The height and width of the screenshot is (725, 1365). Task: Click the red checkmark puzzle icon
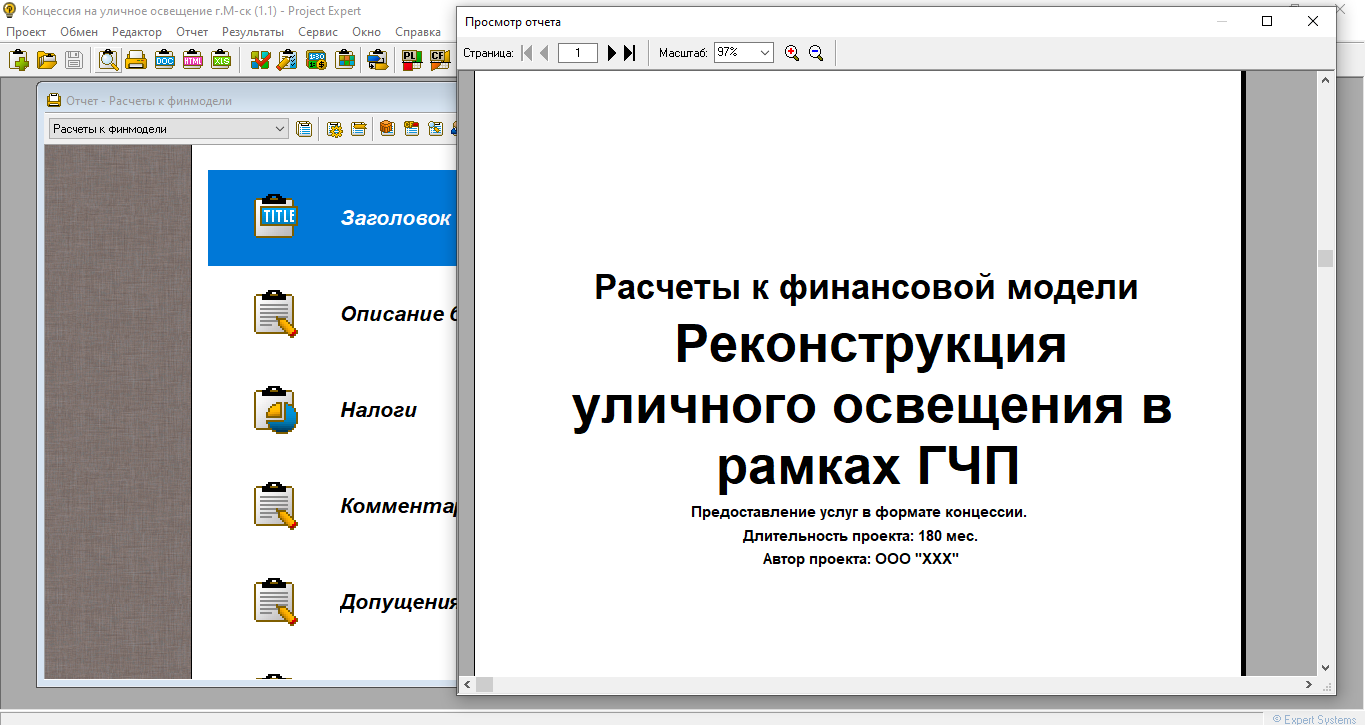[260, 60]
